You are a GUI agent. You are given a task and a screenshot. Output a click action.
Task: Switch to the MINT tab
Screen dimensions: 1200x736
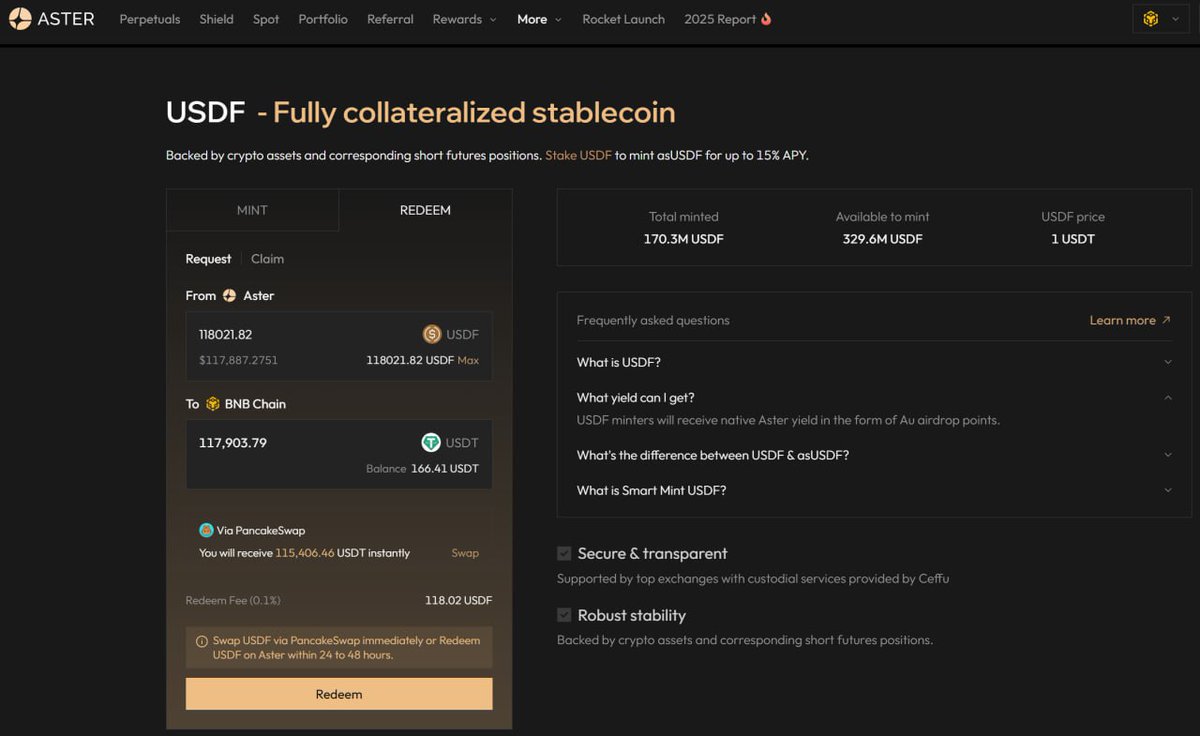(252, 210)
